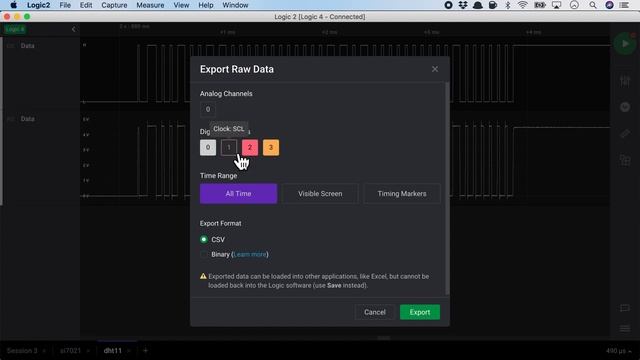Open the Spotlight search icon
The image size is (640, 360).
tap(593, 5)
